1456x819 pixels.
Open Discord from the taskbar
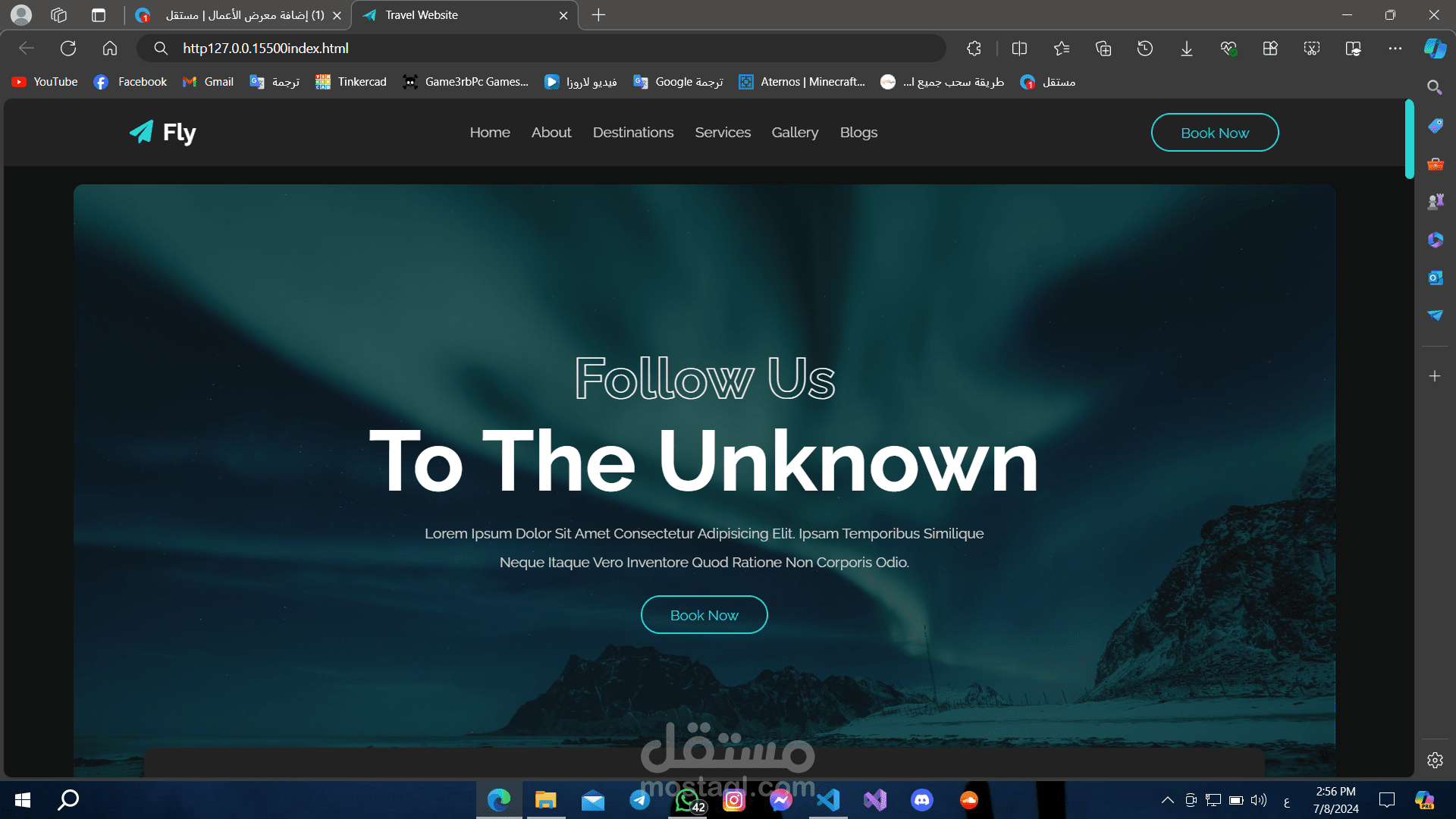click(922, 800)
